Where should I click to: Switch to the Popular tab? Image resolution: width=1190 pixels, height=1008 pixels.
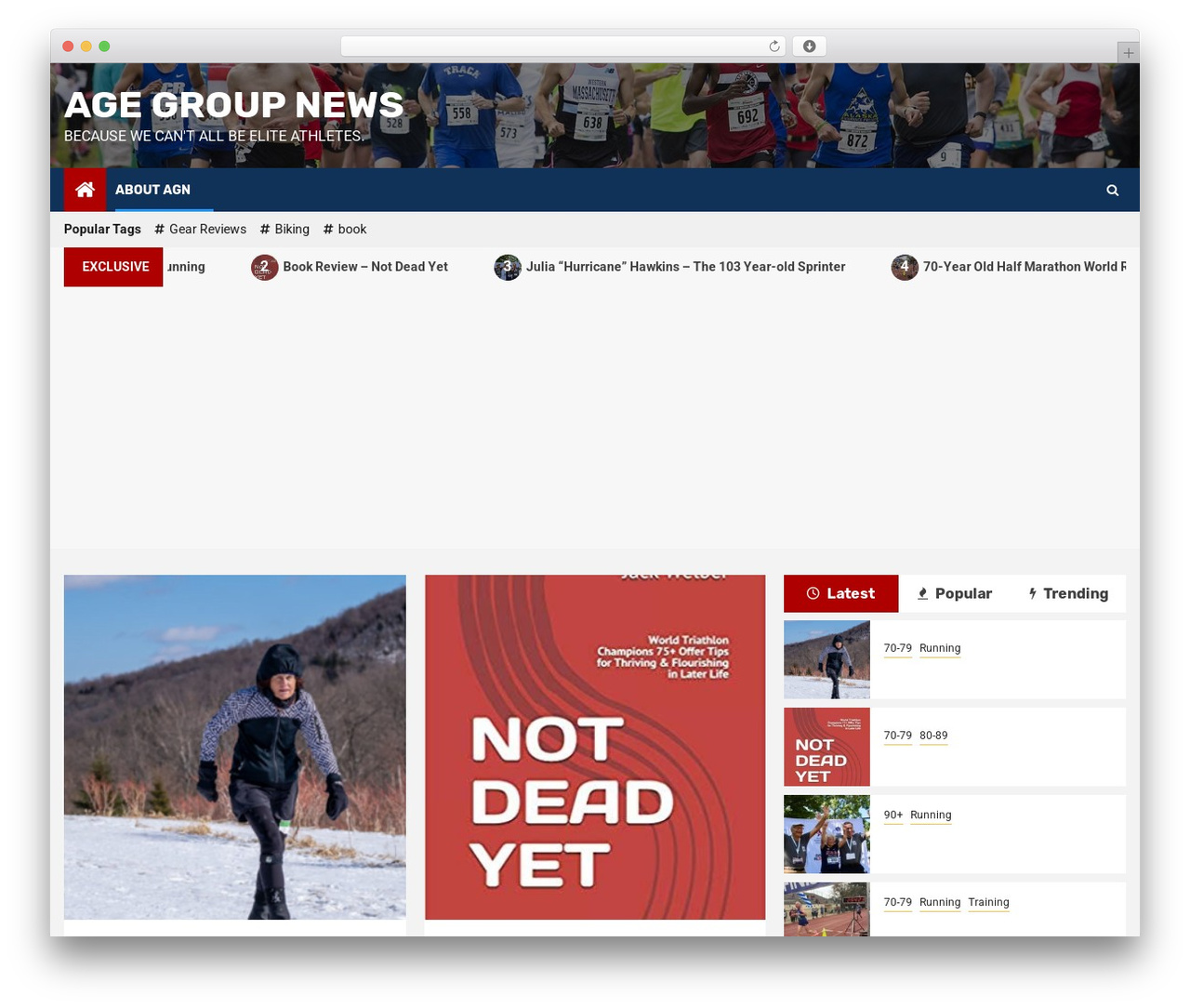click(954, 593)
